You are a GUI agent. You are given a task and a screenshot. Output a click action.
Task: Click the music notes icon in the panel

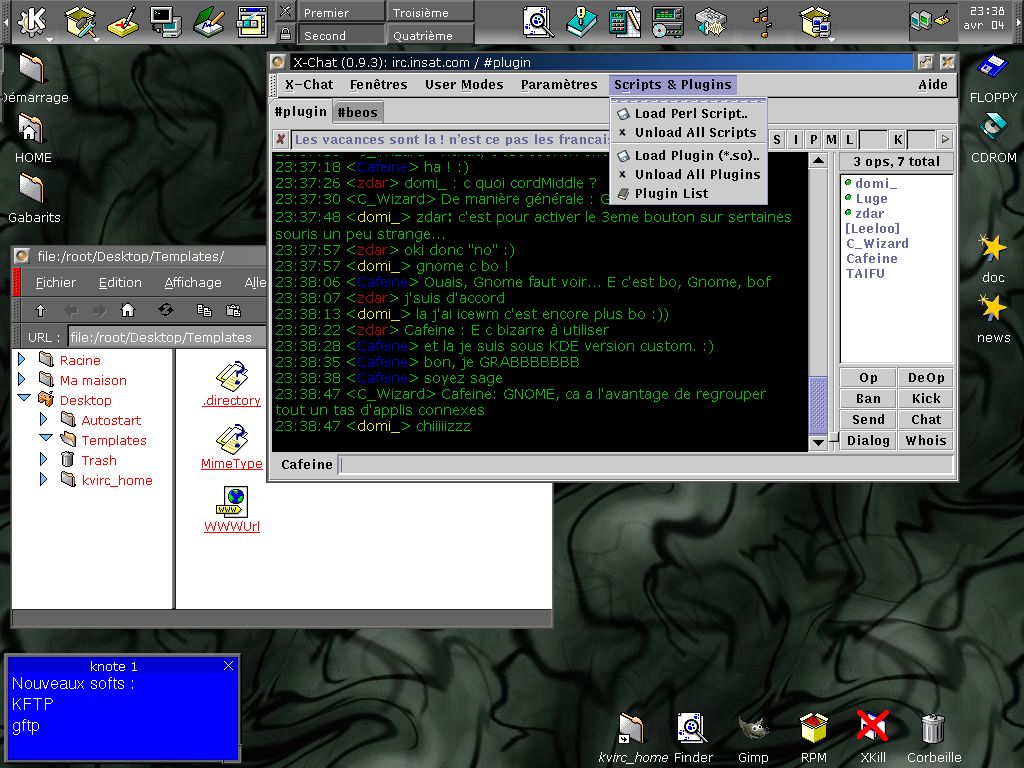(x=761, y=22)
